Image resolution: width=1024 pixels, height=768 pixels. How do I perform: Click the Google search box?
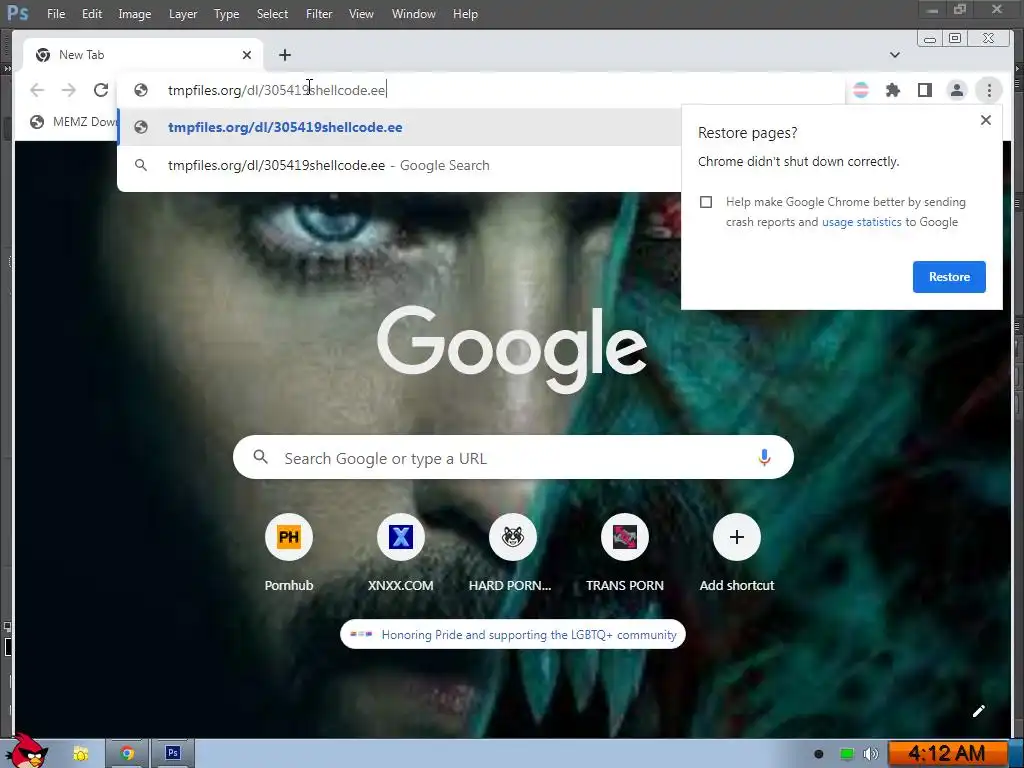pos(513,457)
